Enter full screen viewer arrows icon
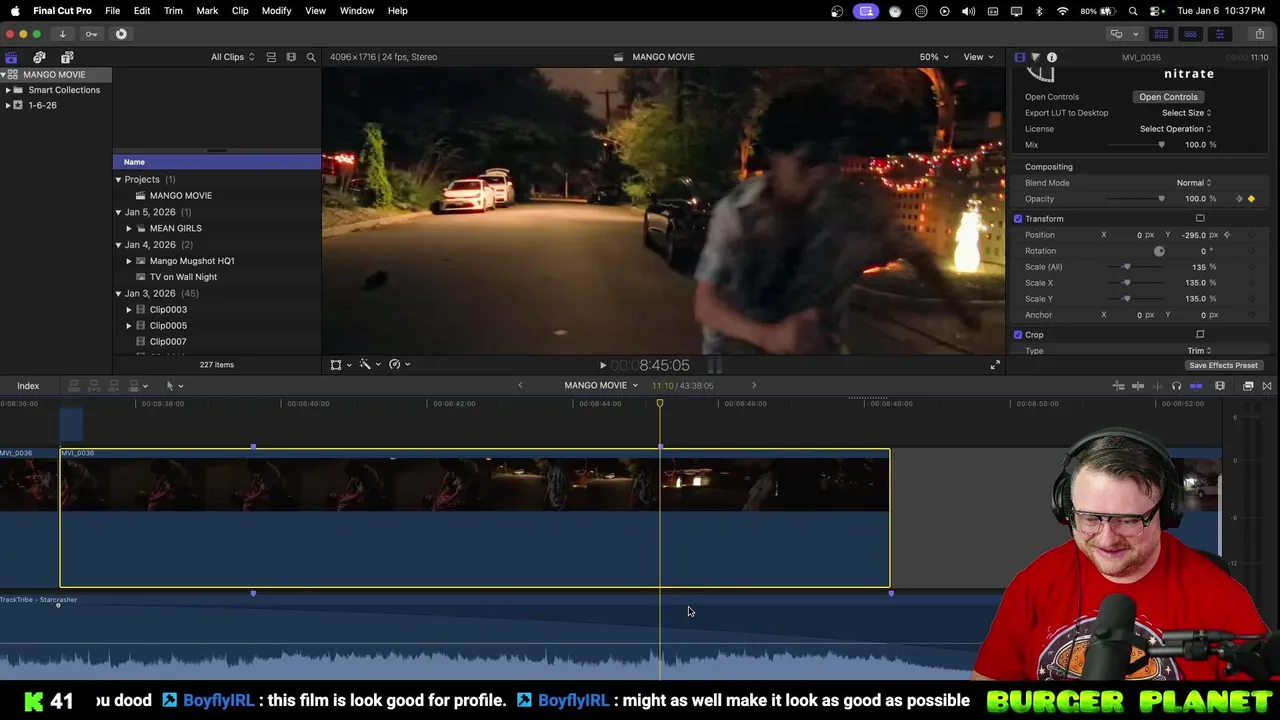This screenshot has width=1280, height=720. tap(995, 365)
